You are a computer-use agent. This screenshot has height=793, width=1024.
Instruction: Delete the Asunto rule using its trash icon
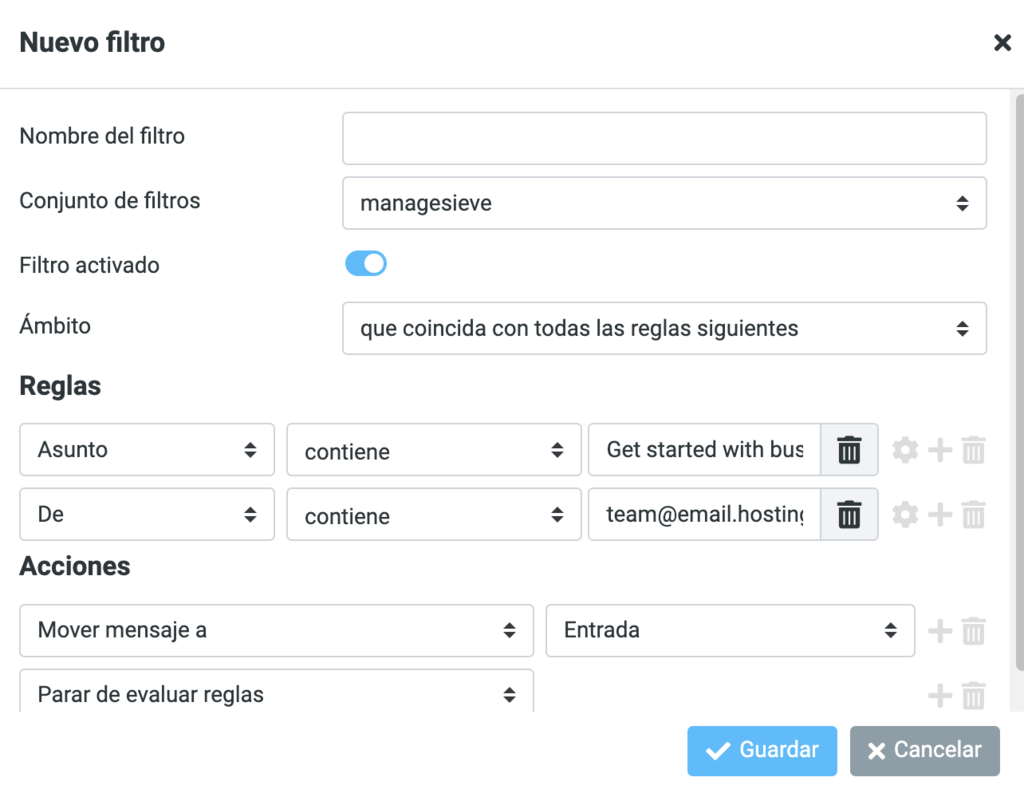849,450
